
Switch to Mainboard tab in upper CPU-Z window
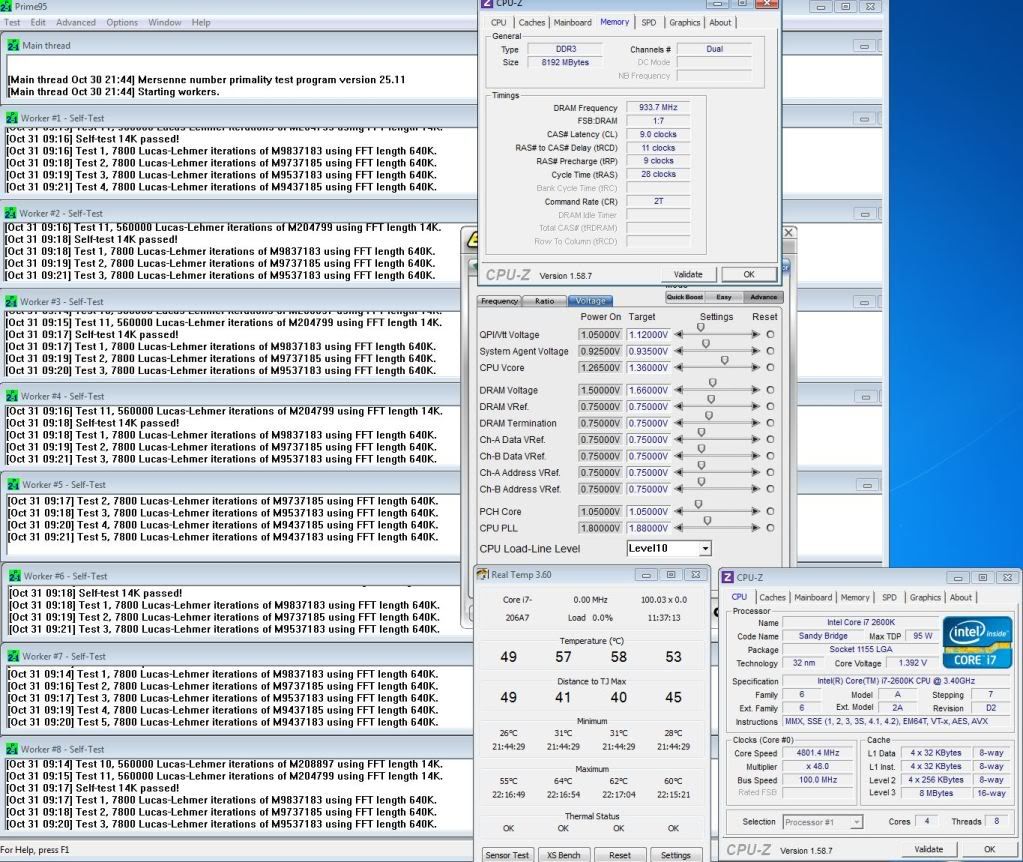click(572, 22)
